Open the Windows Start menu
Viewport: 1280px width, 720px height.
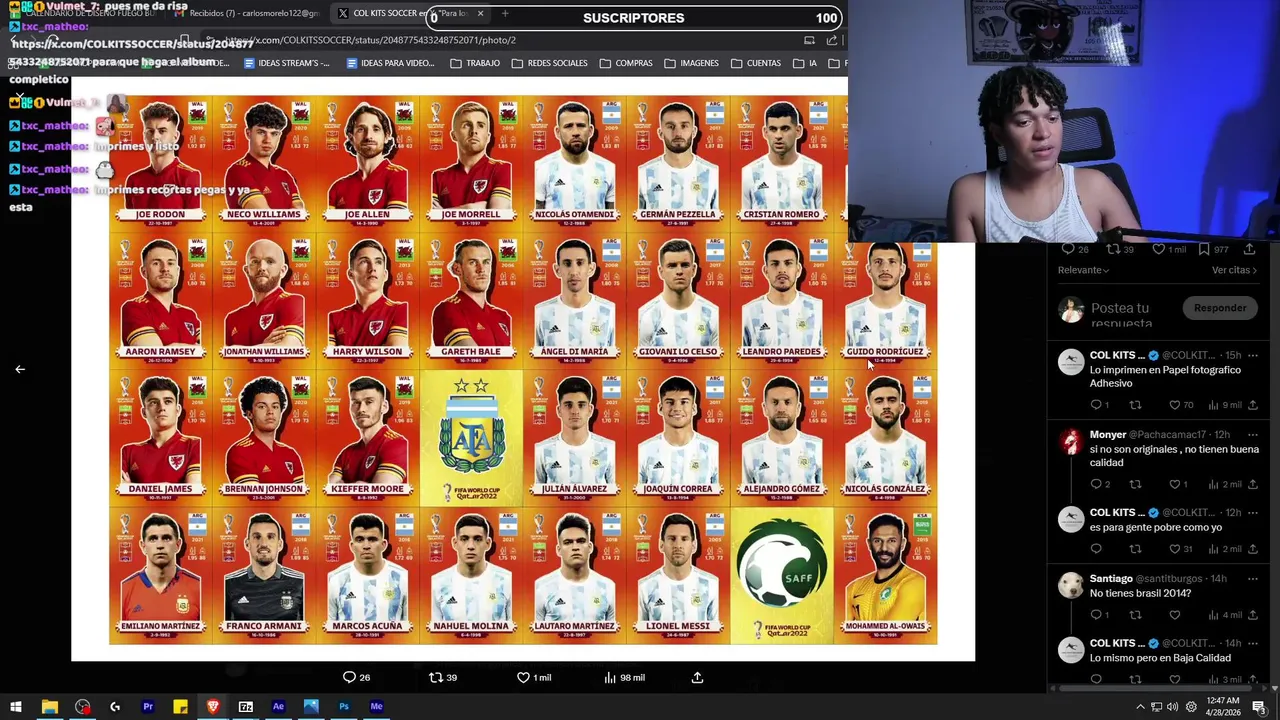click(16, 707)
